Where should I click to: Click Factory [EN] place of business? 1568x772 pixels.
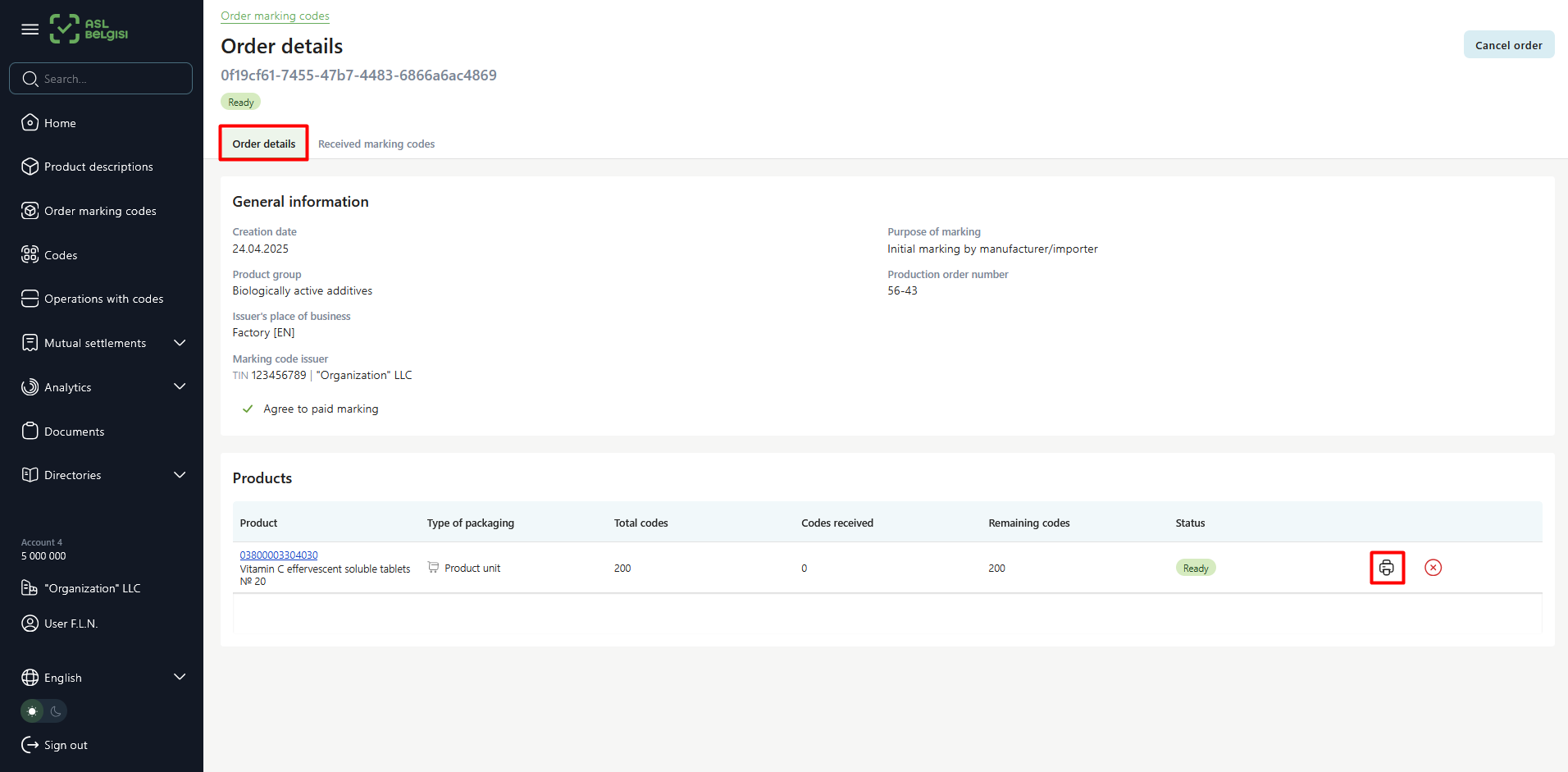(x=263, y=332)
